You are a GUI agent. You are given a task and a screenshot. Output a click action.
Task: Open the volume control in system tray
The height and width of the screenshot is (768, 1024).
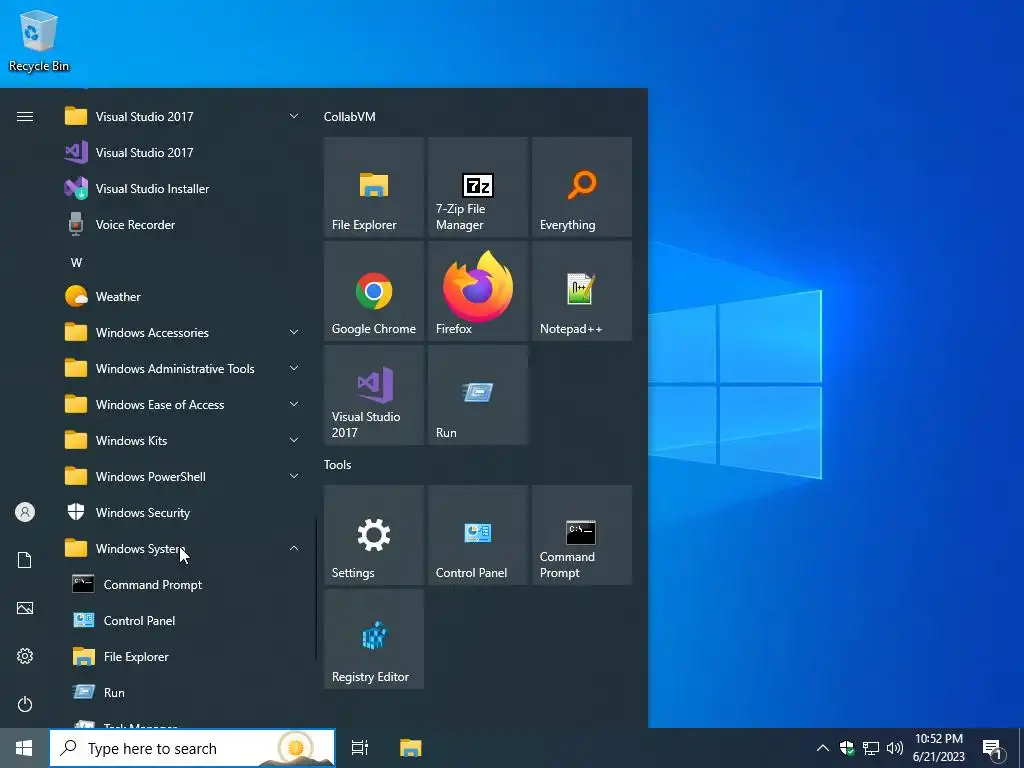(x=895, y=748)
